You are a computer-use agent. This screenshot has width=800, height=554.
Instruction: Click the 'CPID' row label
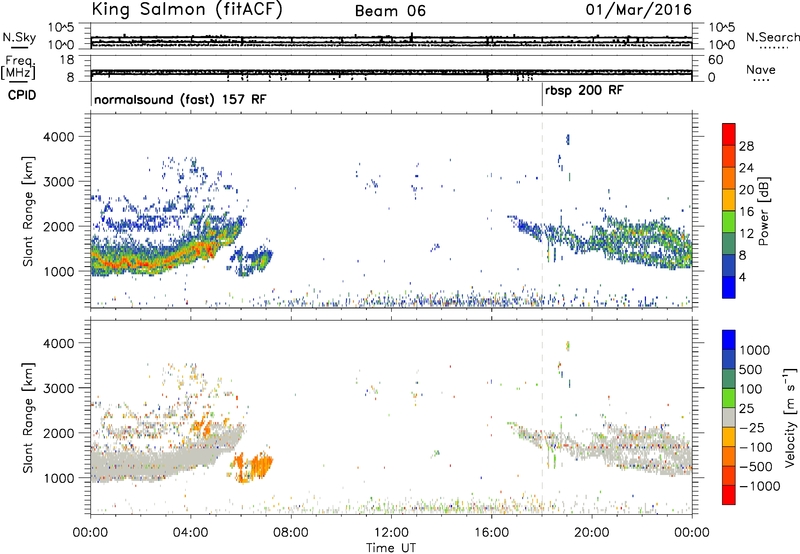[x=22, y=95]
